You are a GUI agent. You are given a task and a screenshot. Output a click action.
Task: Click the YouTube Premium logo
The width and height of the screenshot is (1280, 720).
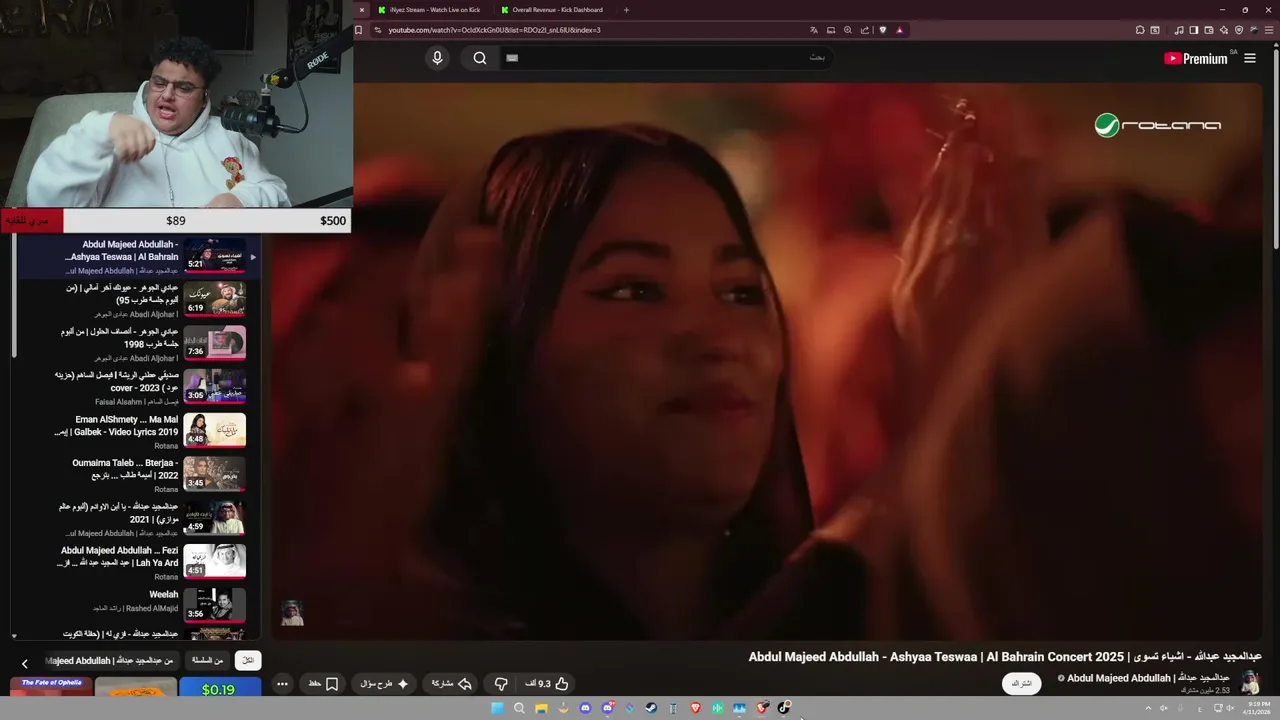point(1196,58)
